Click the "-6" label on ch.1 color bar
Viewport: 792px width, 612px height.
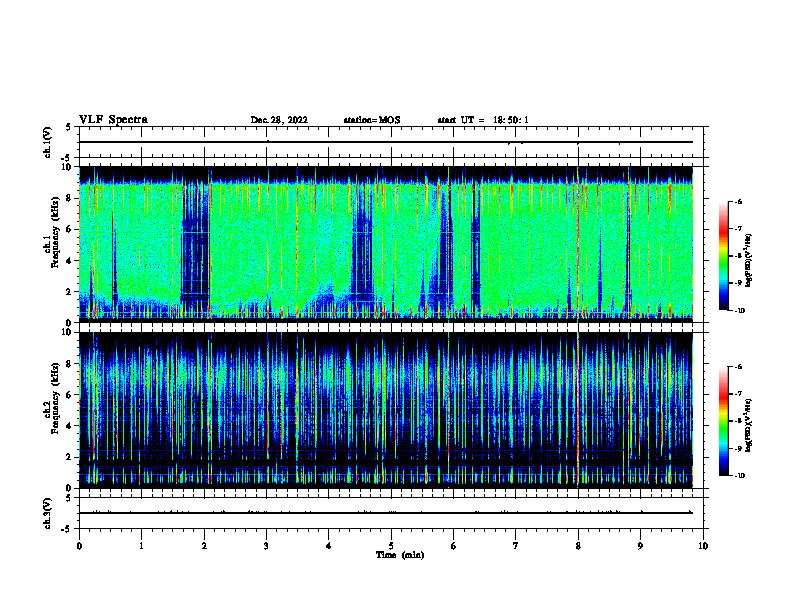point(738,201)
